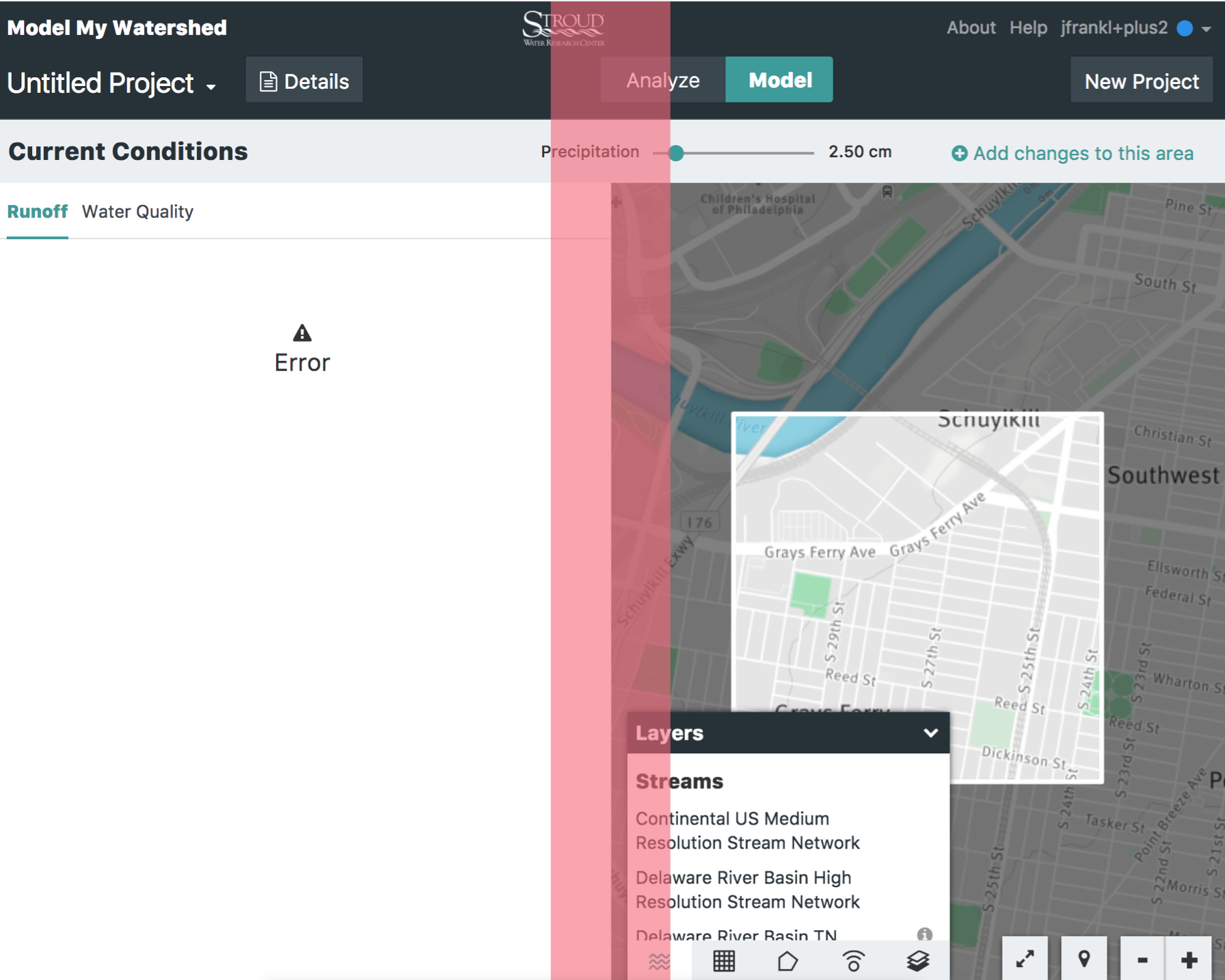Select the streams layer icon

[658, 960]
